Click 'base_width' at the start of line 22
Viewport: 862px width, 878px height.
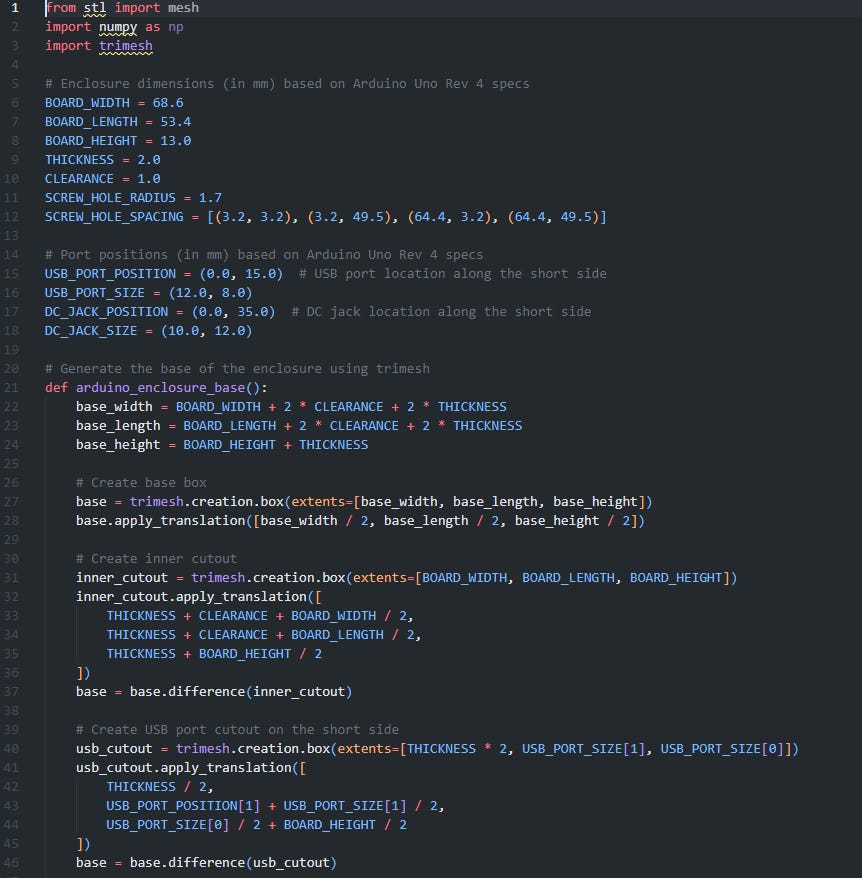tap(114, 407)
